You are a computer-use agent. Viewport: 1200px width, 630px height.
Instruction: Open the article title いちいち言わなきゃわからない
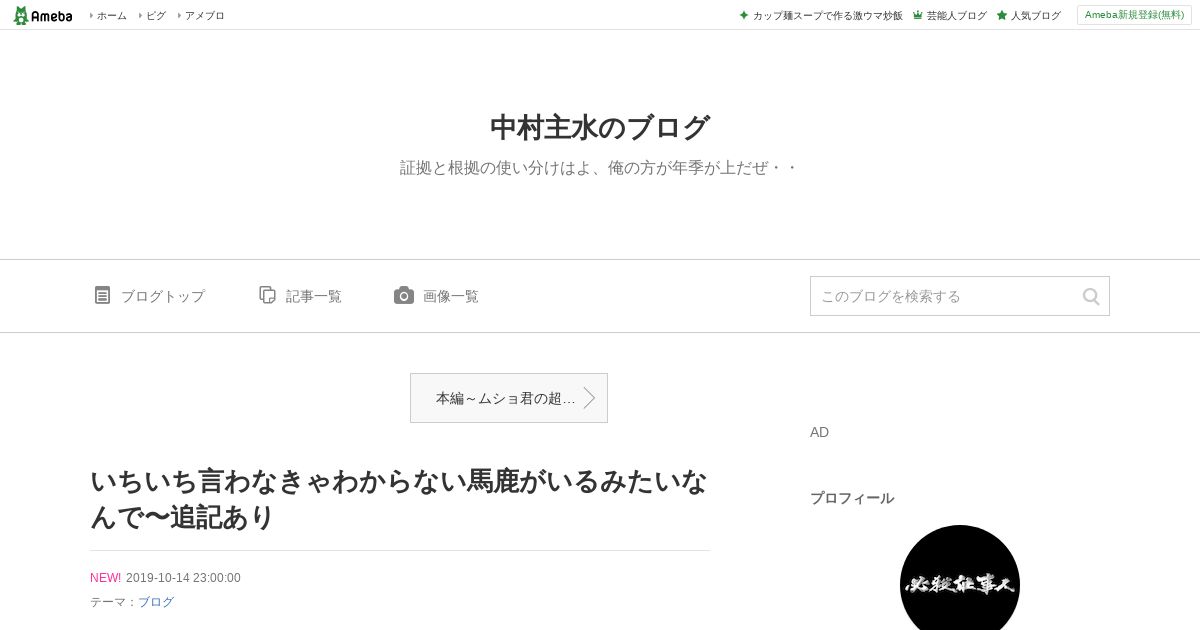tap(399, 499)
